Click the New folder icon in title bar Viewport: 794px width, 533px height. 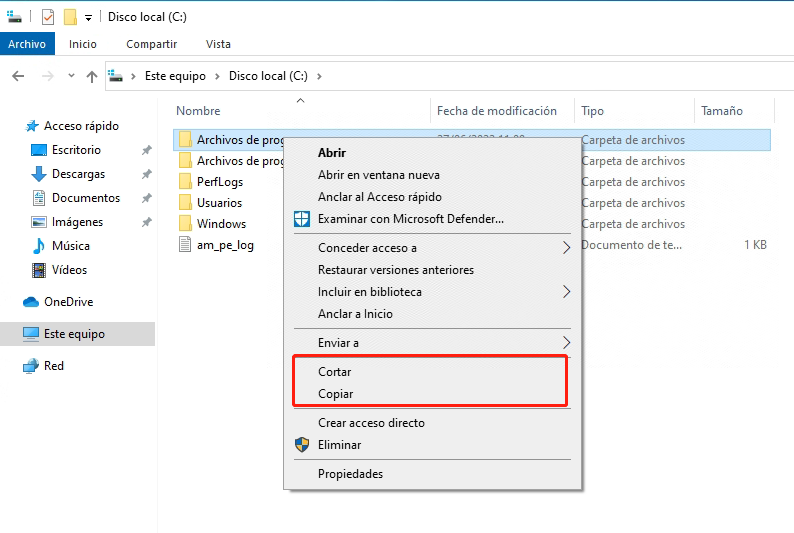pyautogui.click(x=70, y=17)
